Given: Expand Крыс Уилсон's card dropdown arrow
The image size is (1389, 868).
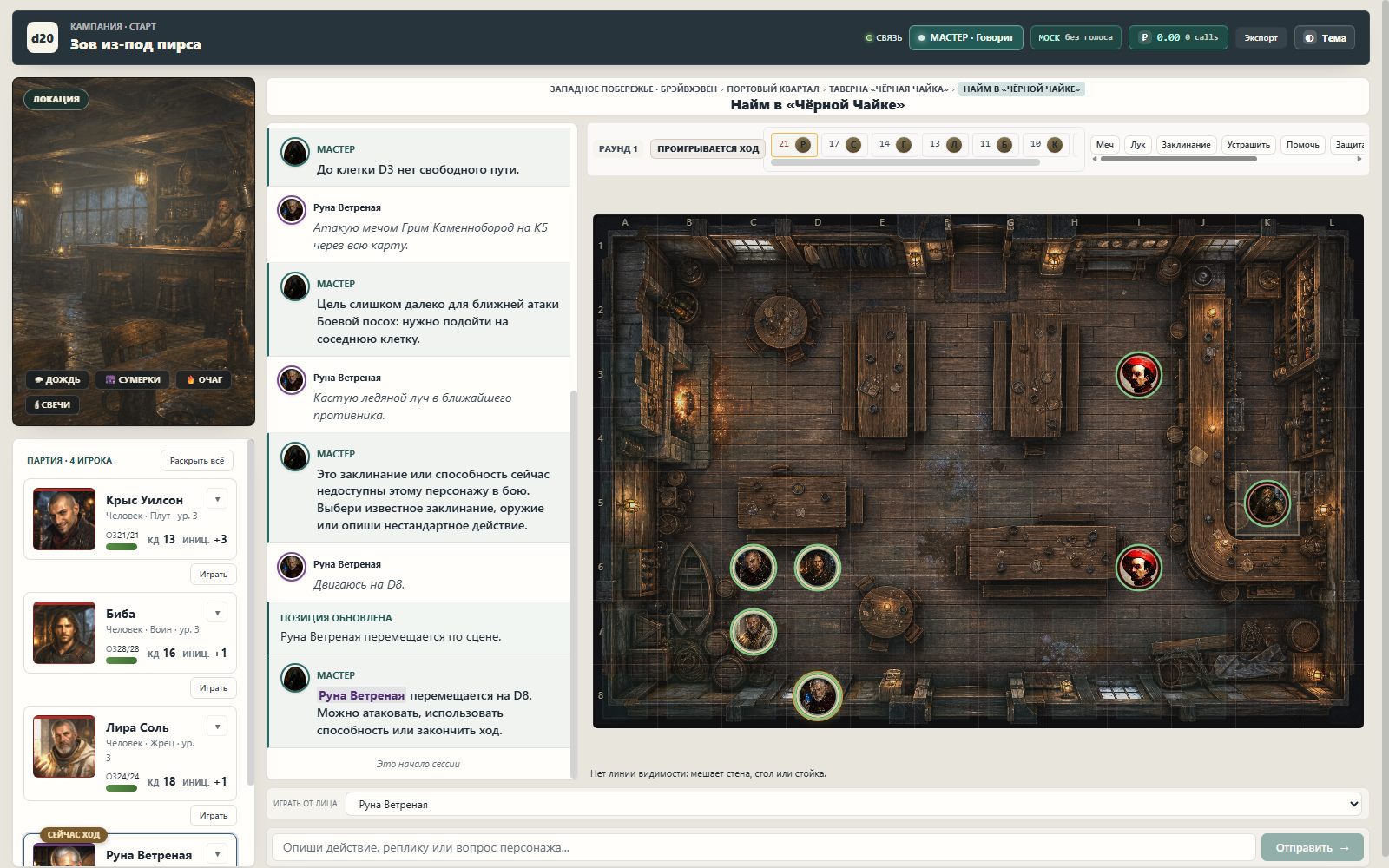Looking at the screenshot, I should (218, 498).
